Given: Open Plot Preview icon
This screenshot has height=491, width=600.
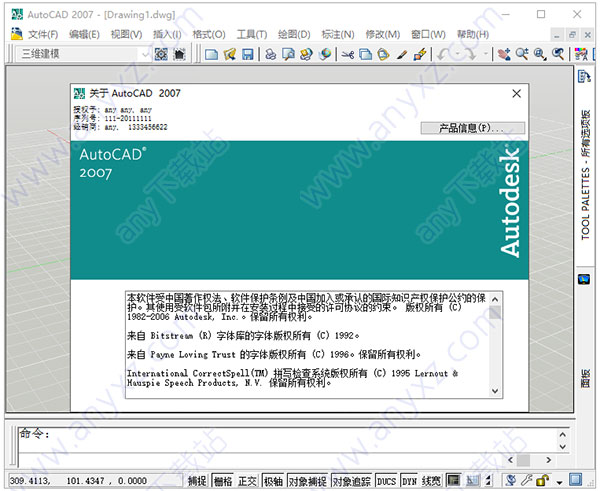Looking at the screenshot, I should pyautogui.click(x=288, y=54).
